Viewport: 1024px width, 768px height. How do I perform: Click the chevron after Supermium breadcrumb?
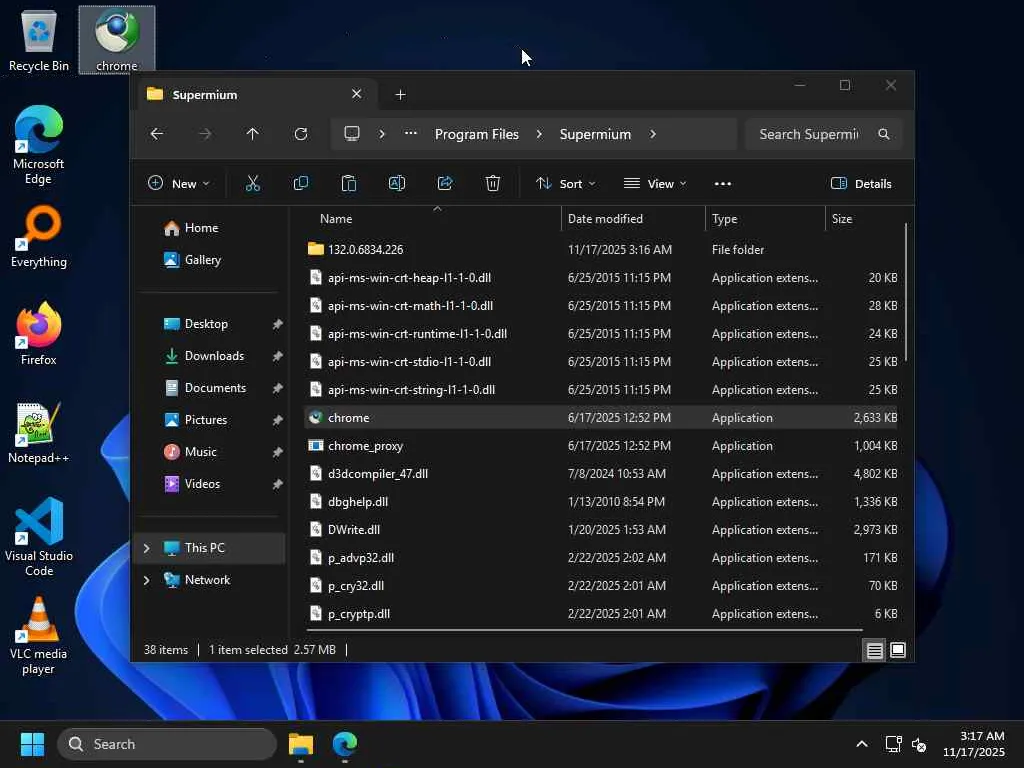[652, 134]
